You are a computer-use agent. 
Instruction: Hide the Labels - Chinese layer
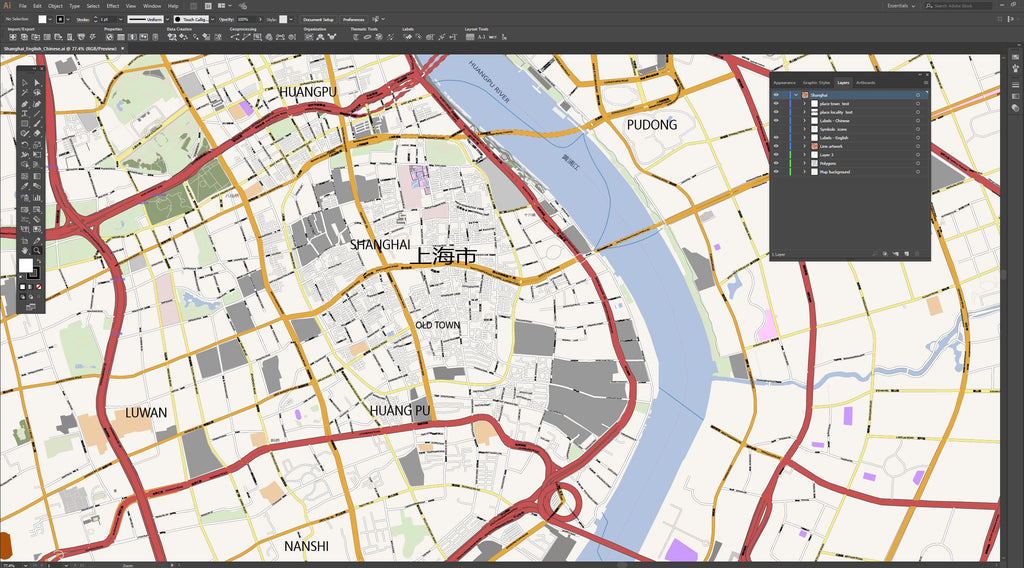775,121
